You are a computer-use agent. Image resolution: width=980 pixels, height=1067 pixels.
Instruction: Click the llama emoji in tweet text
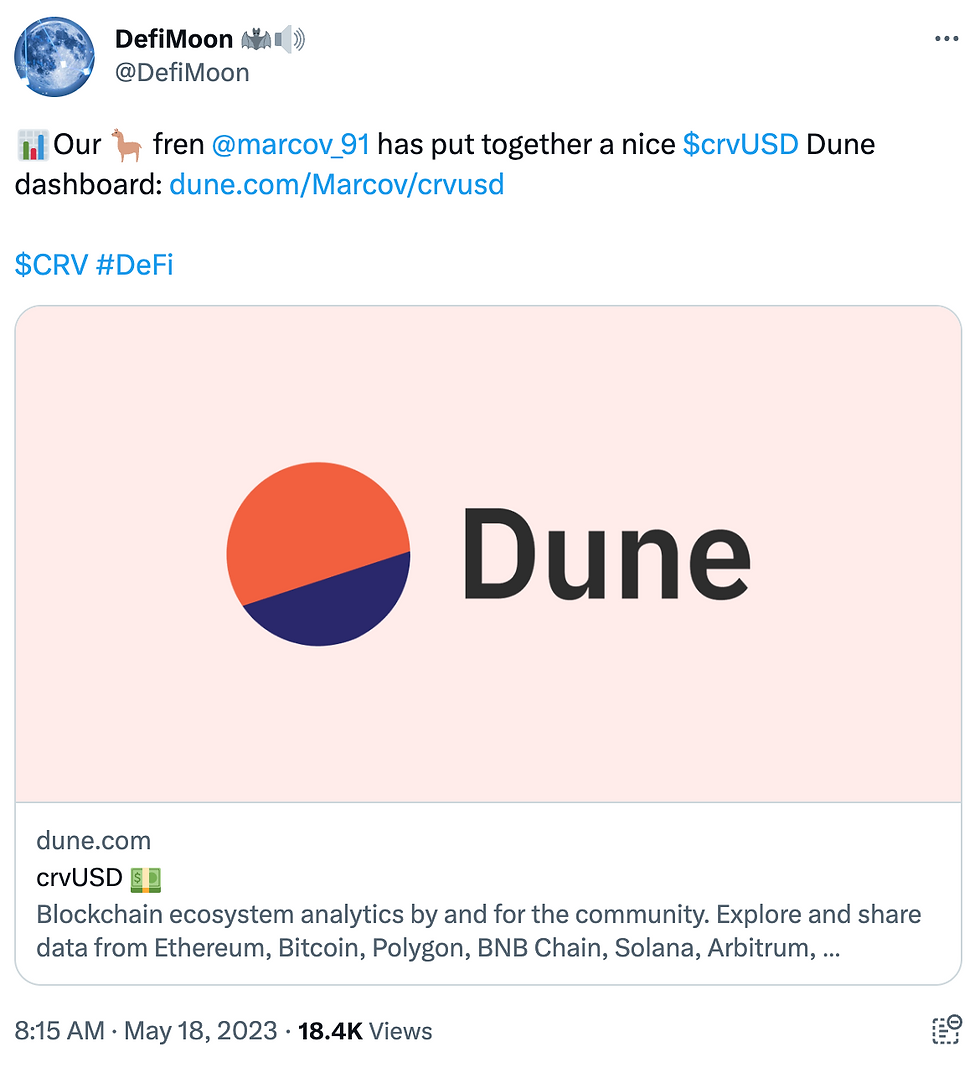click(x=127, y=145)
